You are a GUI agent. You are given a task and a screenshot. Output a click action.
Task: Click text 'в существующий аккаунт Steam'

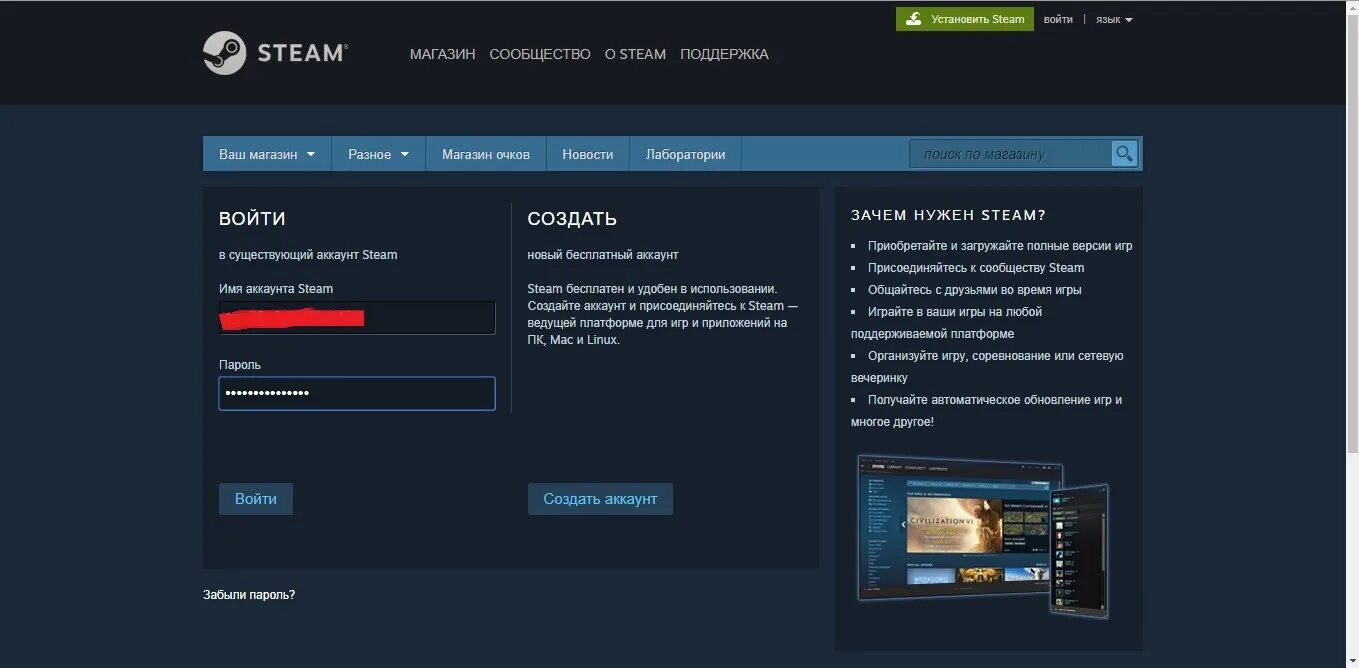[308, 255]
